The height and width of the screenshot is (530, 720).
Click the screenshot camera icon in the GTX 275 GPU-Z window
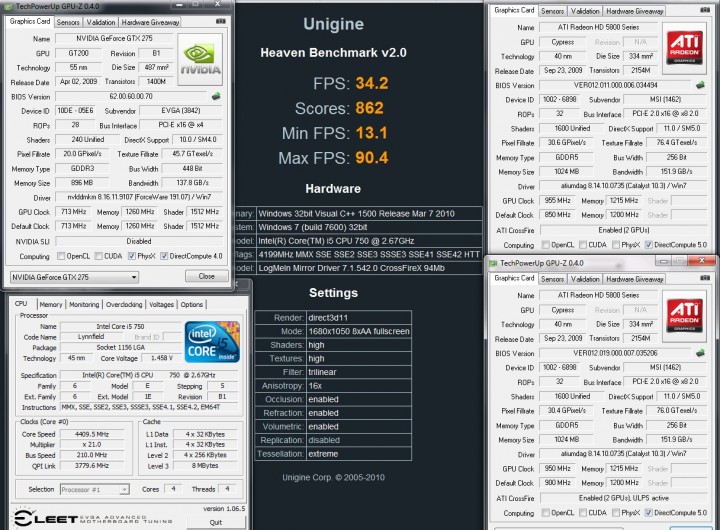220,21
